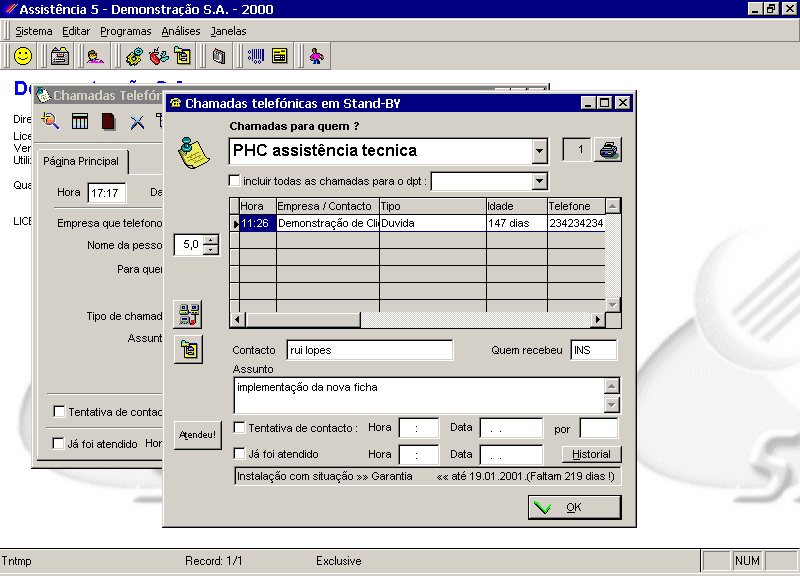Click the 'Quem recebeu' field
800x576 pixels.
pyautogui.click(x=594, y=350)
